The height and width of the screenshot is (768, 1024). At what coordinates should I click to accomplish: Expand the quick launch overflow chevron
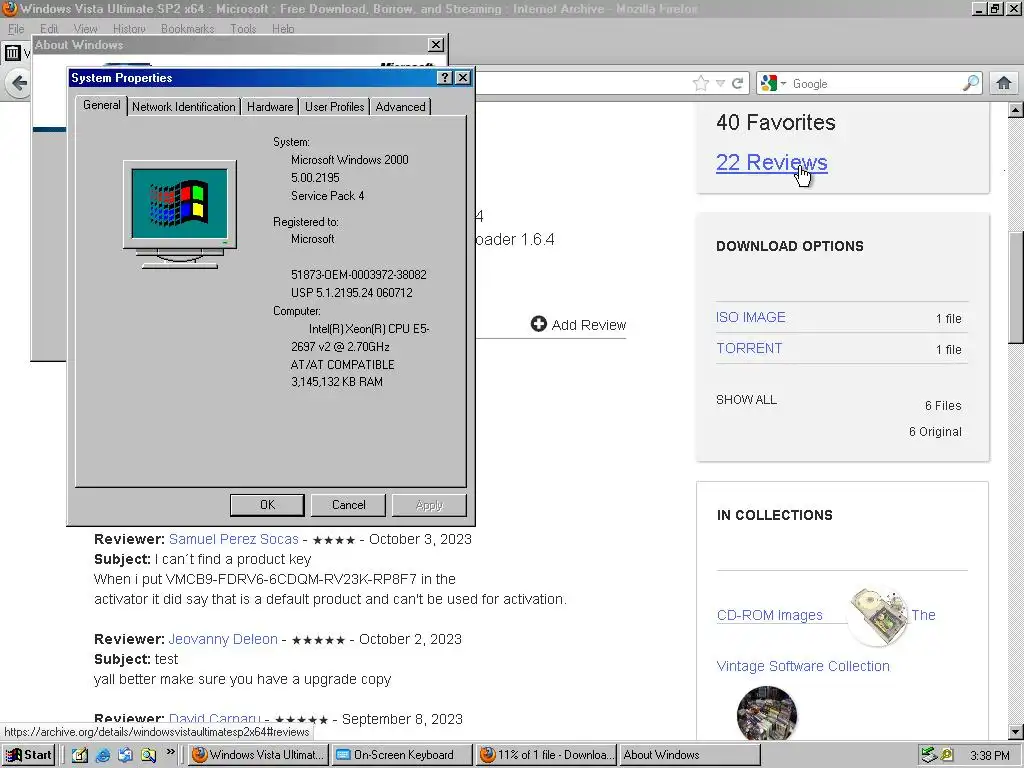pyautogui.click(x=170, y=752)
